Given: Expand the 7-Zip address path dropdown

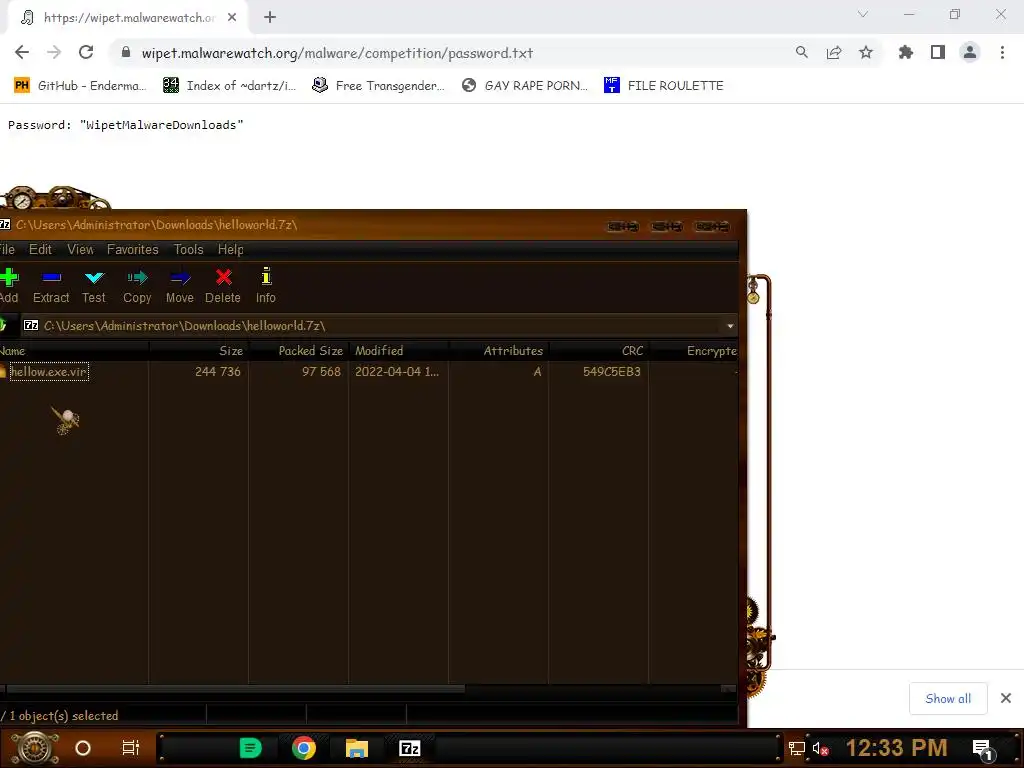Looking at the screenshot, I should click(730, 326).
